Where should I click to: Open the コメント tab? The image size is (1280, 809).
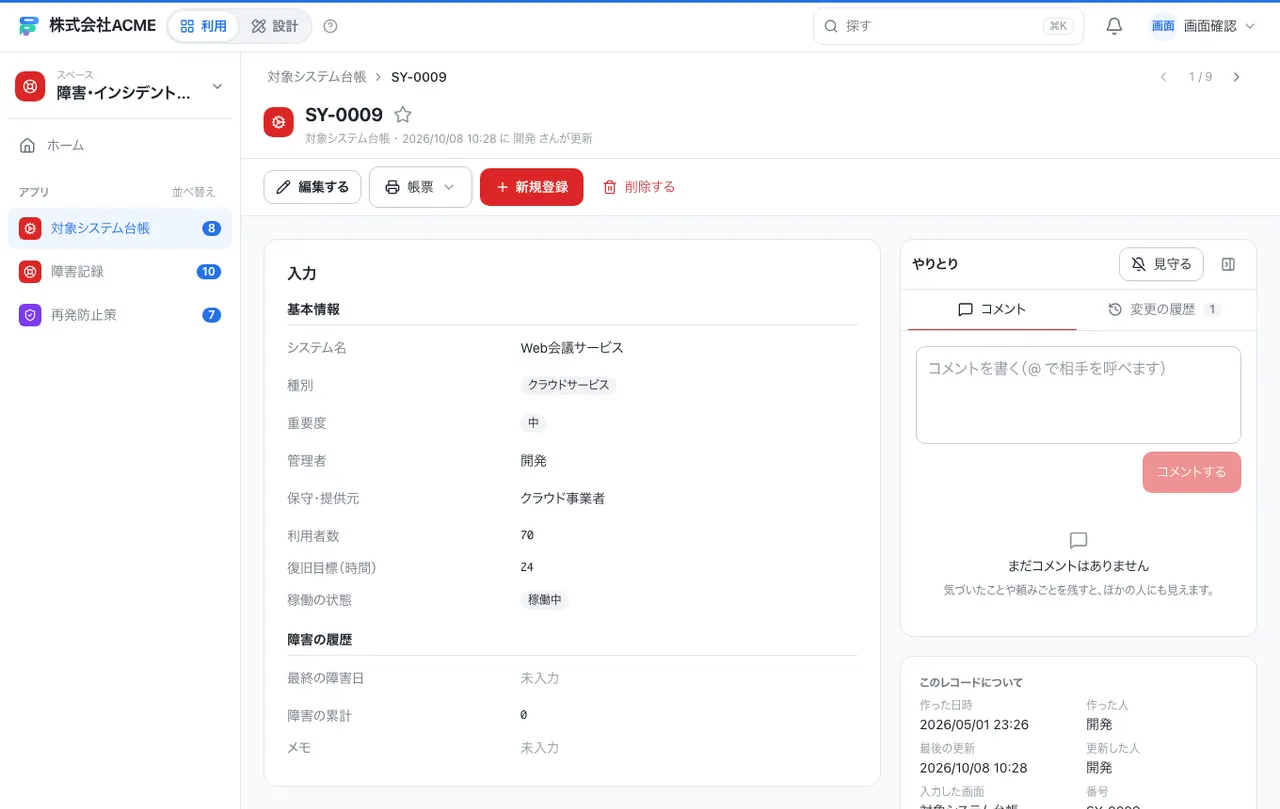tap(992, 310)
